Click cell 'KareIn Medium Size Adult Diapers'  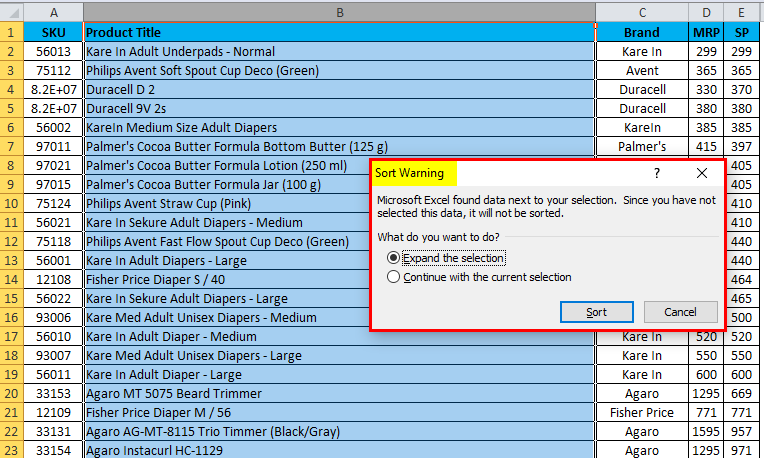pyautogui.click(x=340, y=127)
